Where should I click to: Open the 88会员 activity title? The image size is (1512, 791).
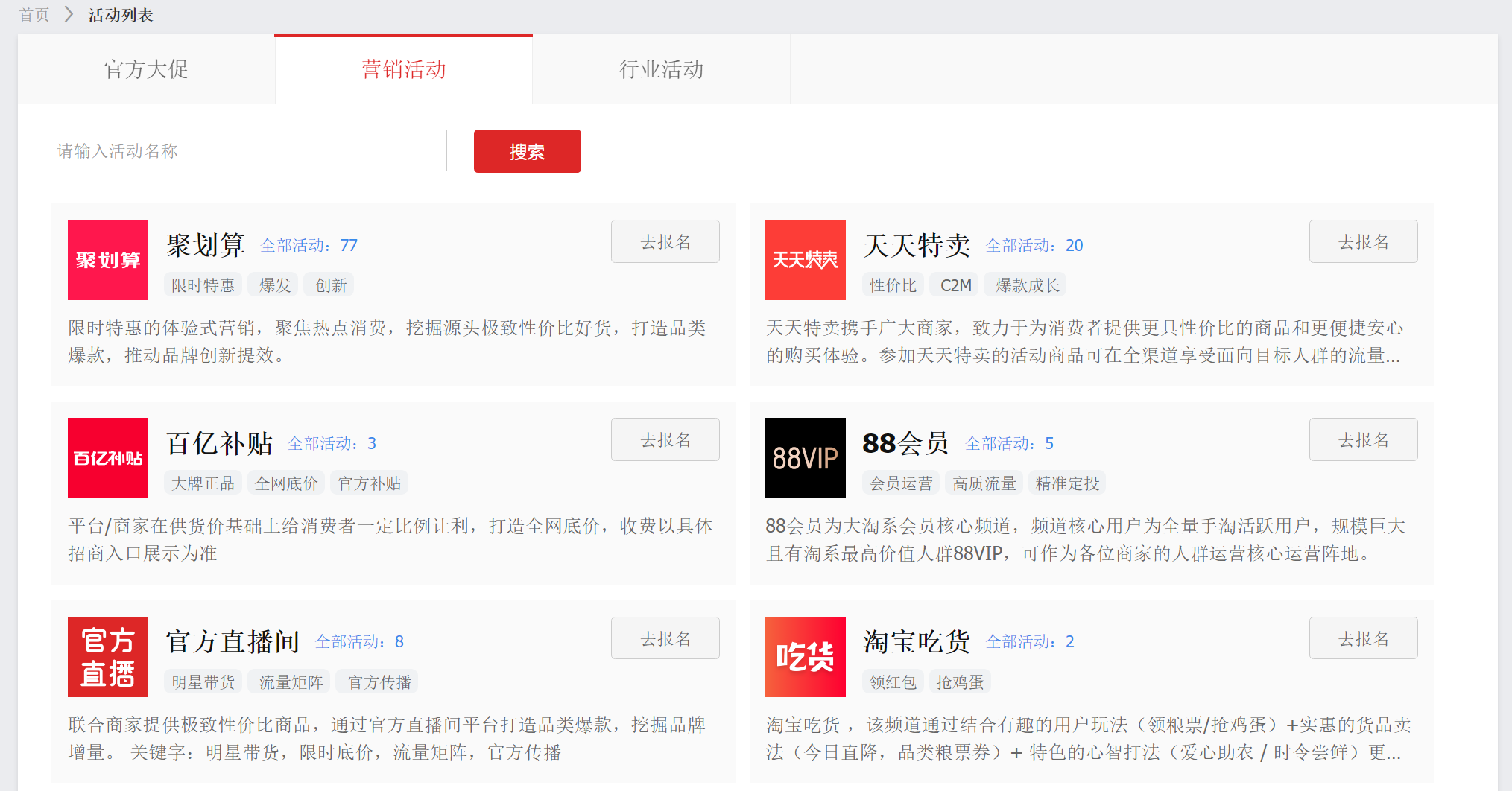pos(906,443)
